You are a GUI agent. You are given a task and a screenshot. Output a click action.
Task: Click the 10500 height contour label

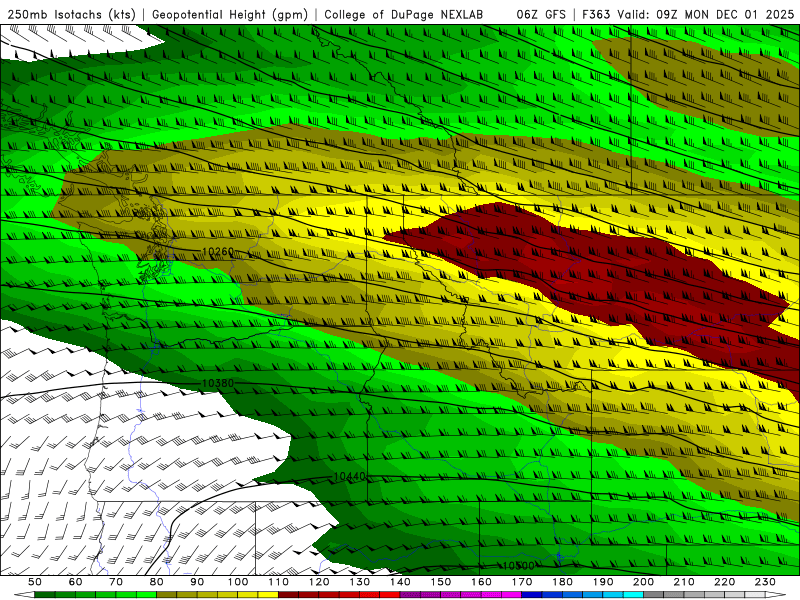(x=518, y=566)
